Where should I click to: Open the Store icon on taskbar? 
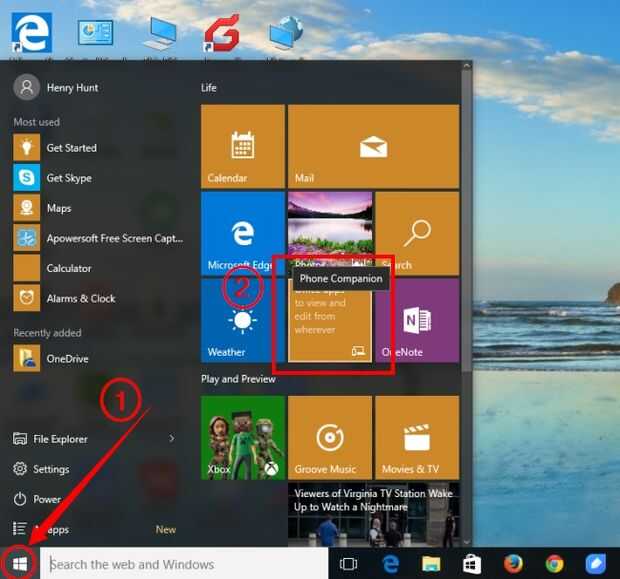[x=472, y=564]
